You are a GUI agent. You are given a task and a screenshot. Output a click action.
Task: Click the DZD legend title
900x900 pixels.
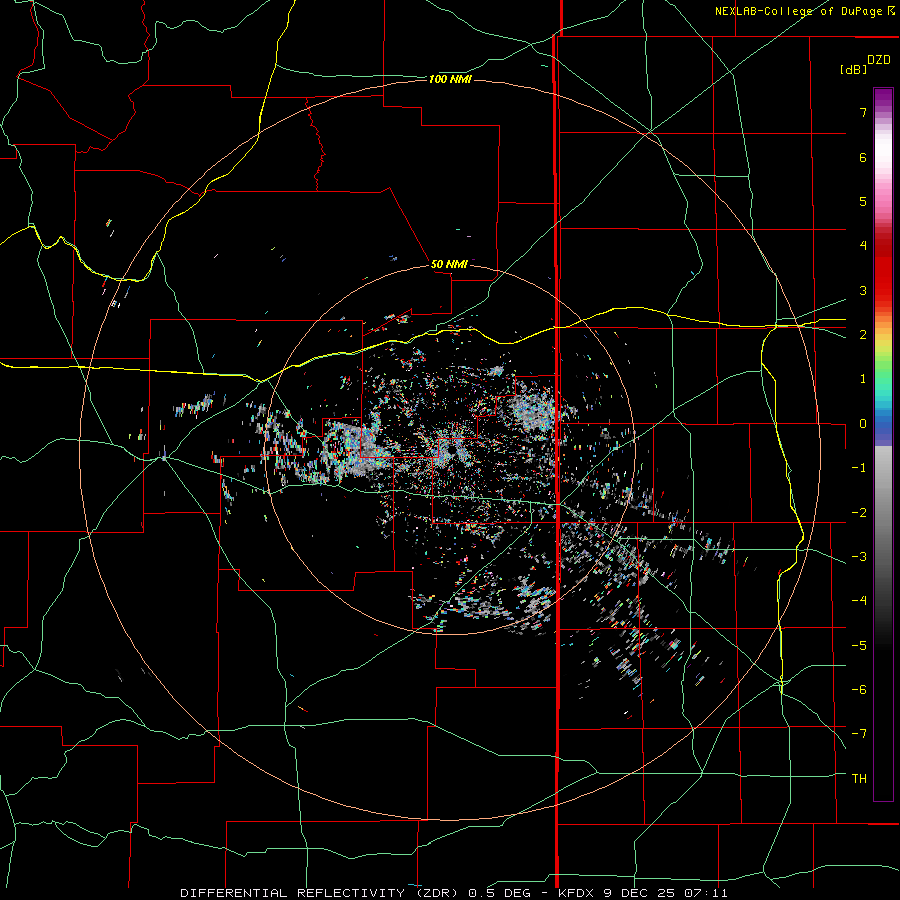tap(879, 60)
